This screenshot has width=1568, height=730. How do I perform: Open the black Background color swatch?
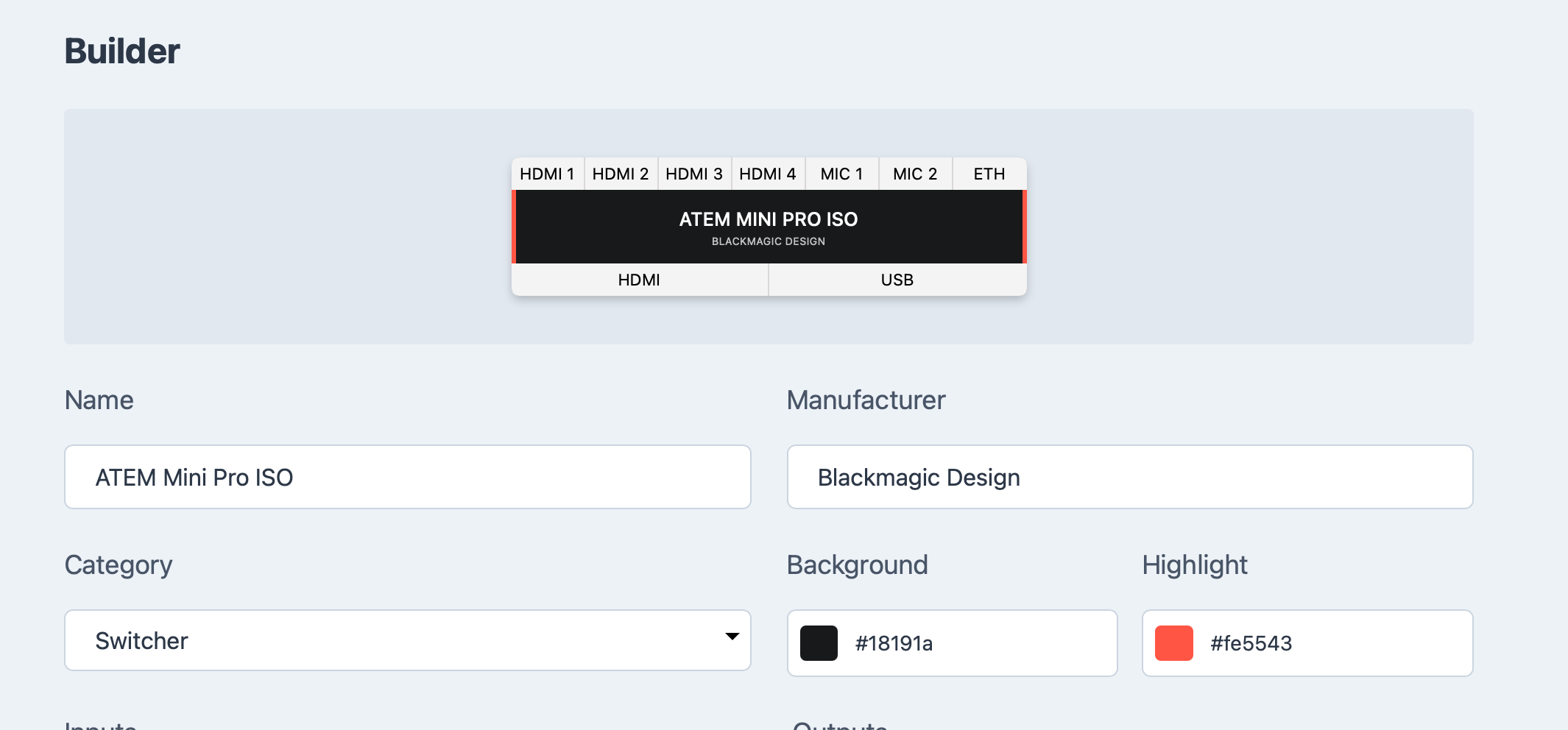819,643
